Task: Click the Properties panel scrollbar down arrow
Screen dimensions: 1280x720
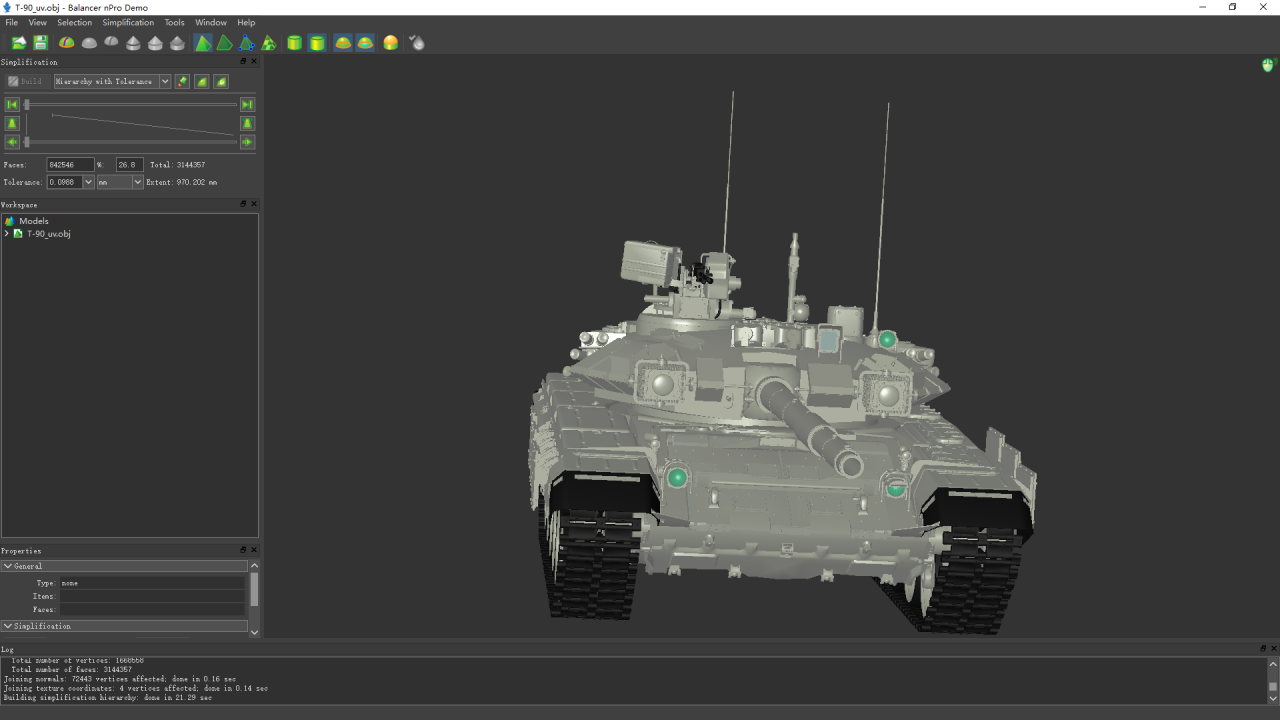Action: click(254, 632)
